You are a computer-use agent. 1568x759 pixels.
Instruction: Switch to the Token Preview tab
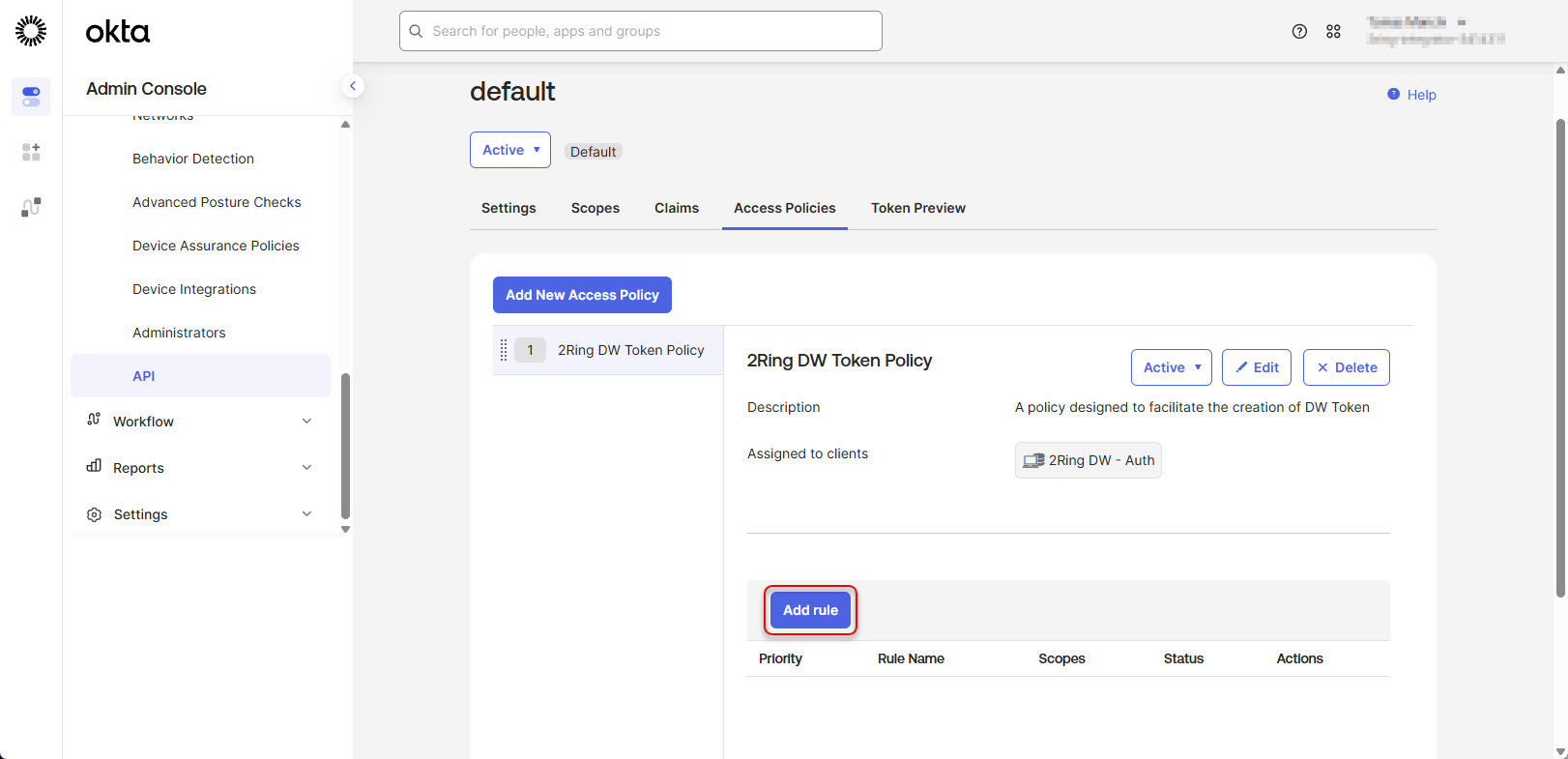coord(917,208)
